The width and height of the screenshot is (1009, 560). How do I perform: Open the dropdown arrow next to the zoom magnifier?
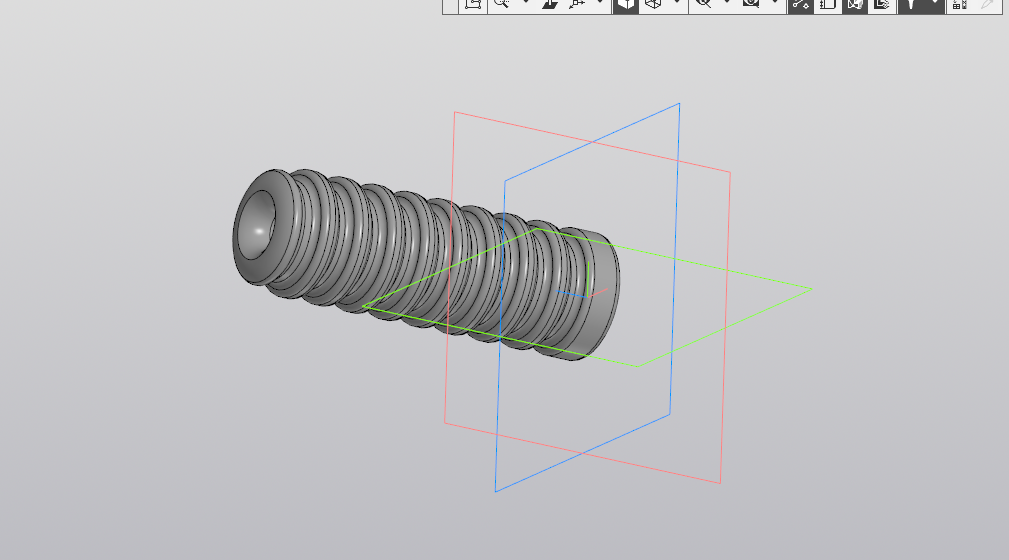526,3
